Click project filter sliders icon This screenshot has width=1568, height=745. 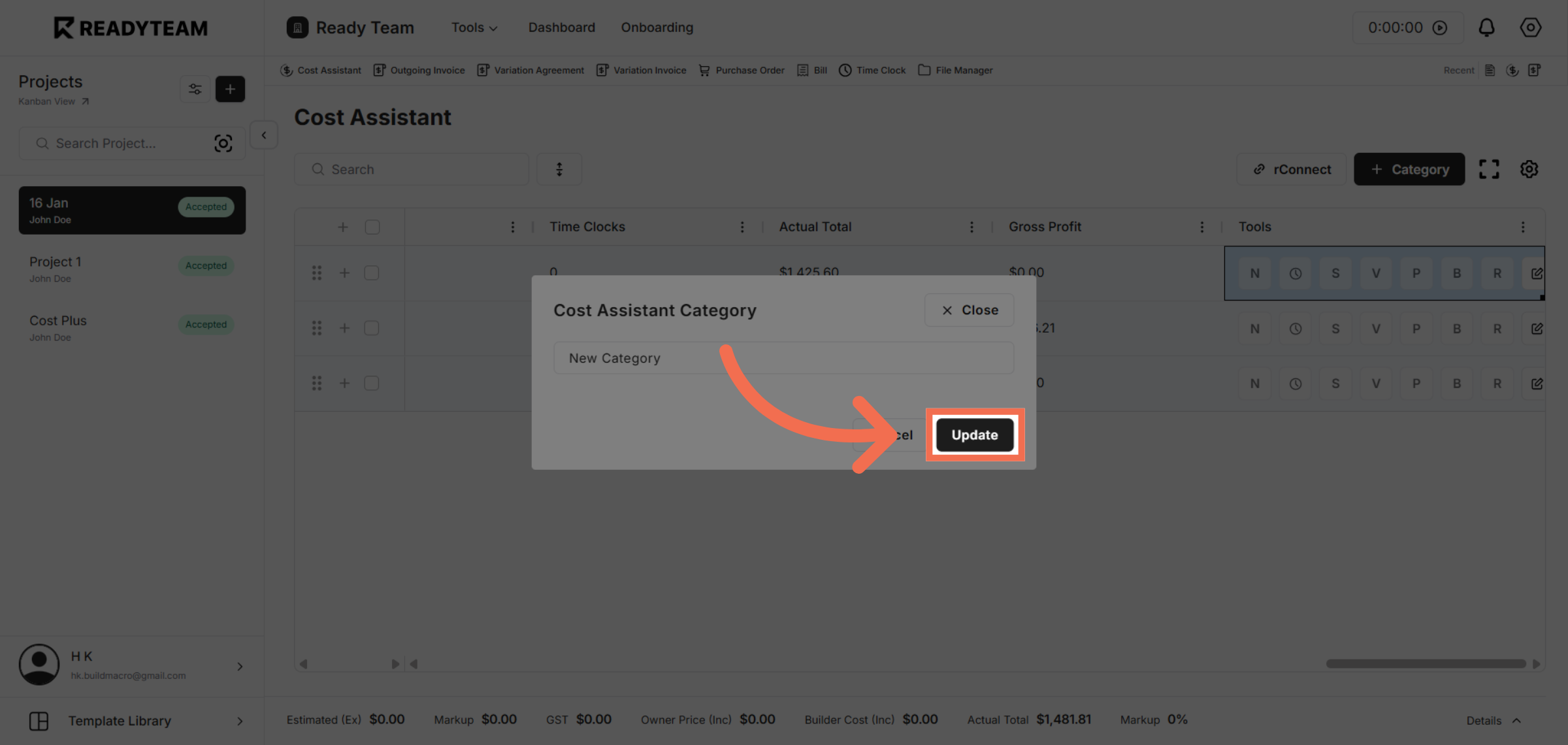tap(195, 89)
